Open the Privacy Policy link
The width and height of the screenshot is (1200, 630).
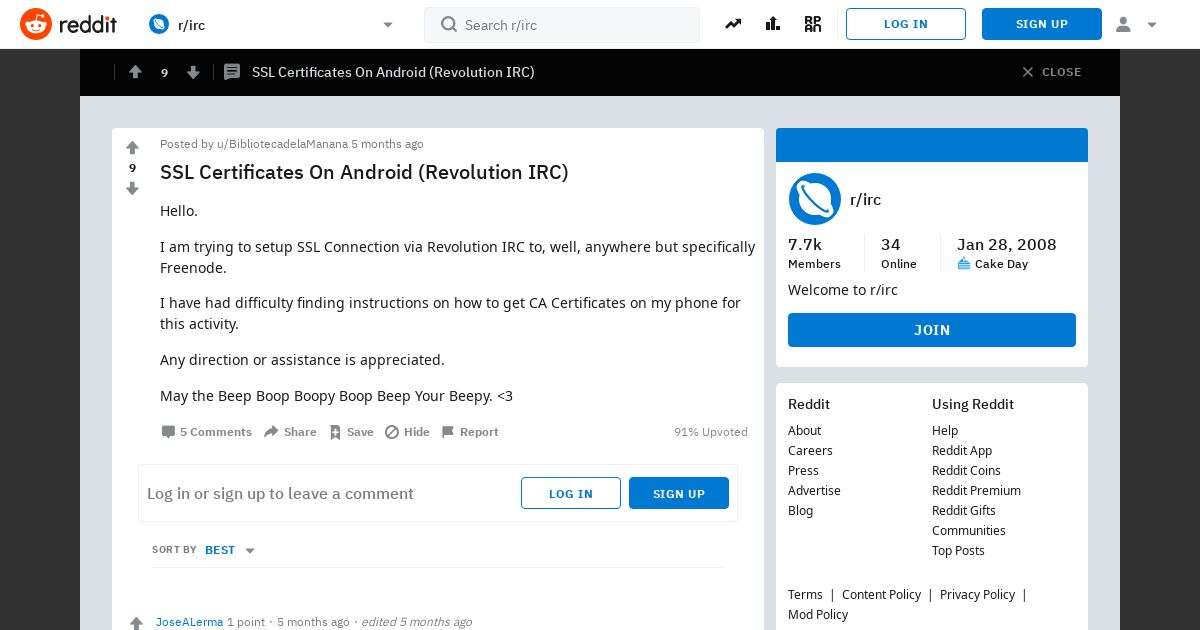click(x=977, y=594)
